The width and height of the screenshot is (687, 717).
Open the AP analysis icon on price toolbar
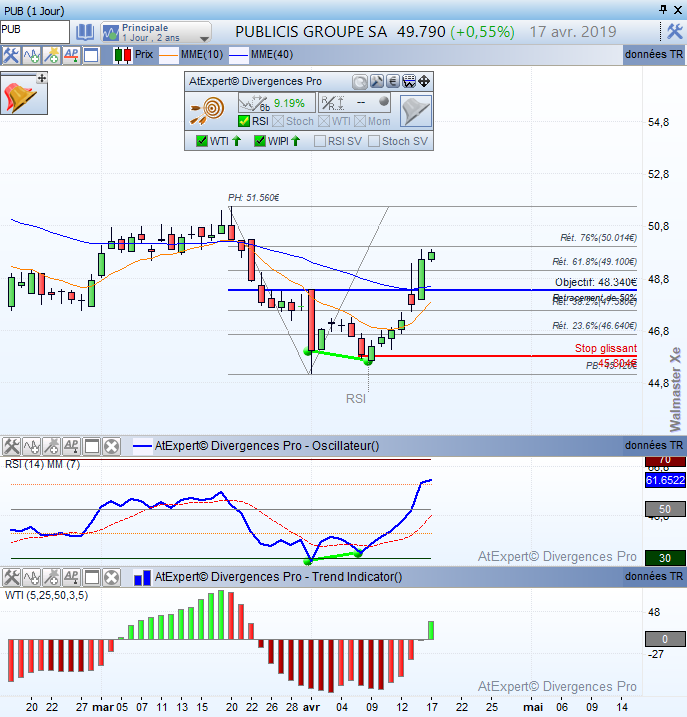pyautogui.click(x=71, y=55)
